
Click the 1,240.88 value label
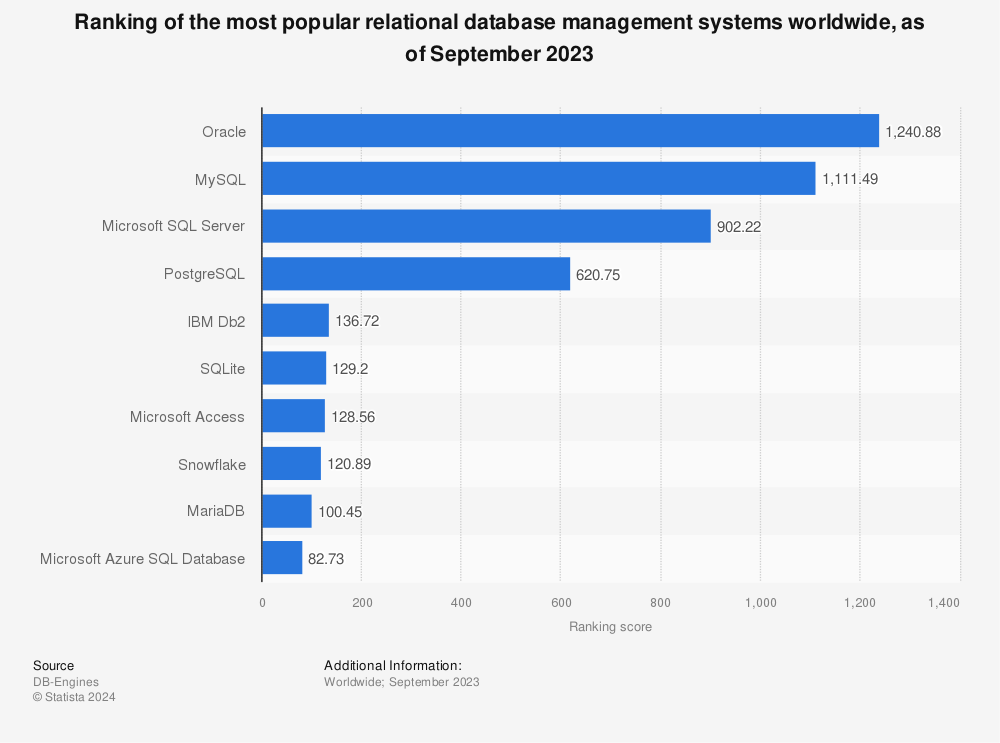click(913, 132)
